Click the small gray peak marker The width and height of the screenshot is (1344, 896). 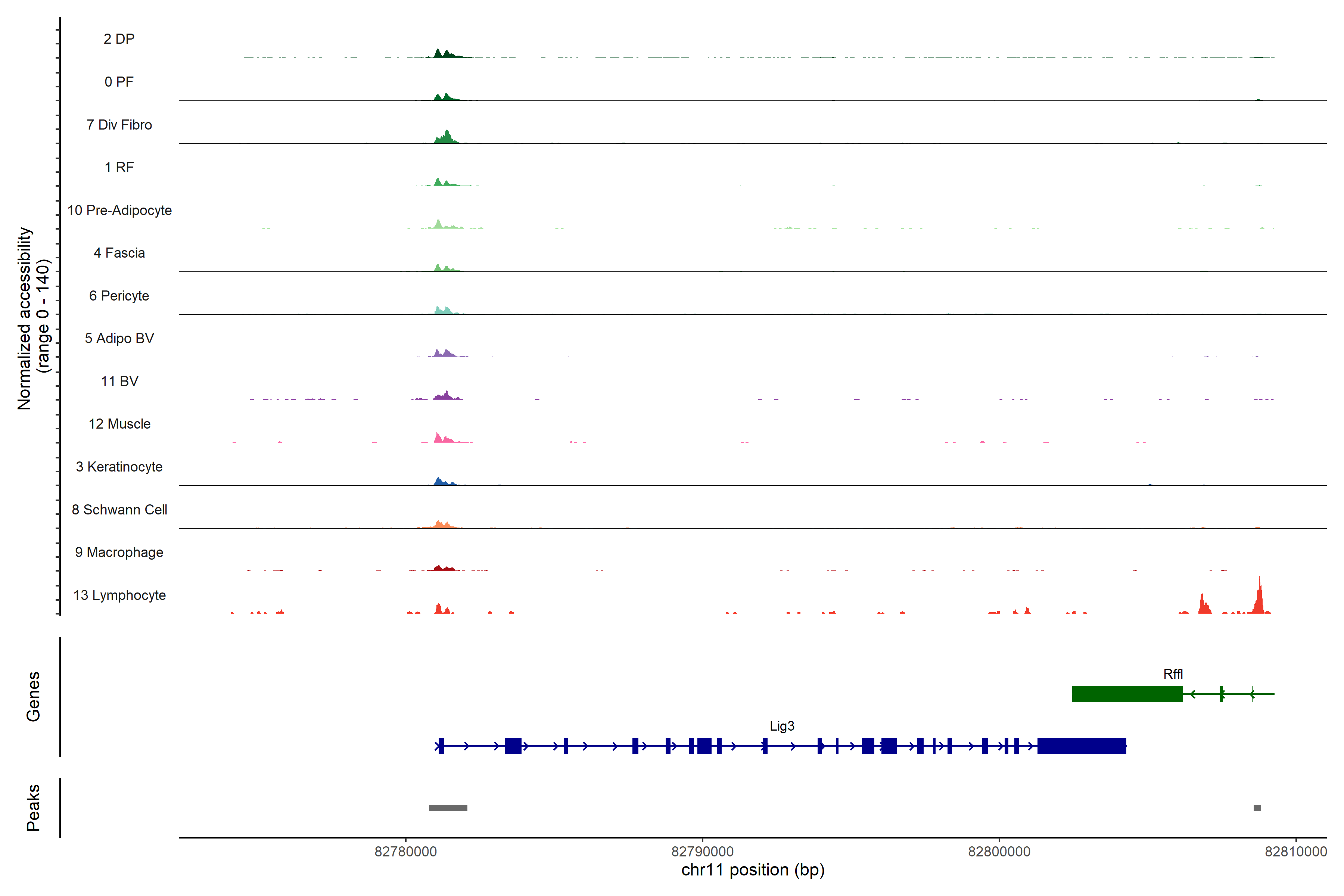pos(1257,808)
